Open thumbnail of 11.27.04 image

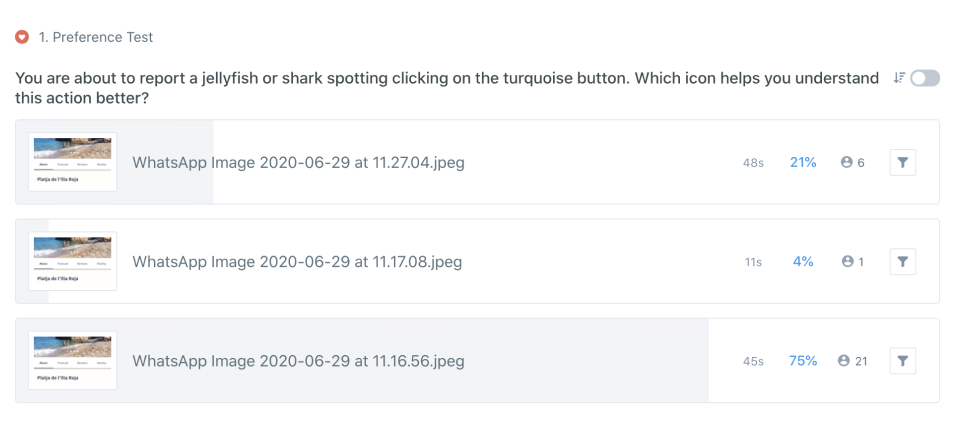(x=72, y=162)
